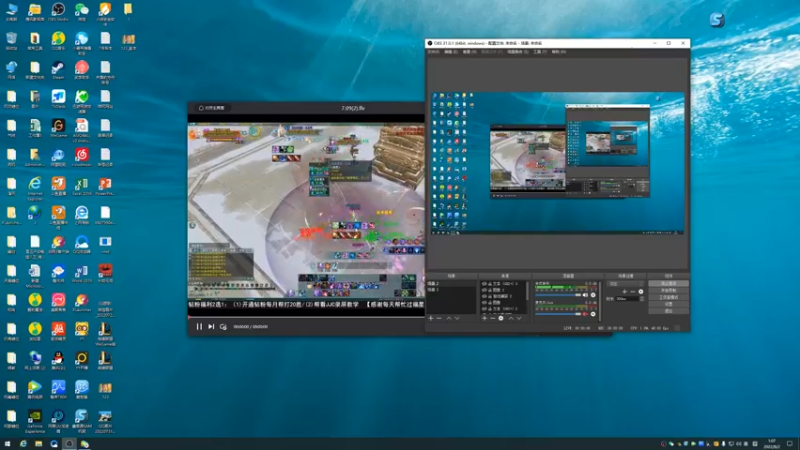Move source down with Sources down arrow
The width and height of the screenshot is (800, 450).
[x=519, y=318]
